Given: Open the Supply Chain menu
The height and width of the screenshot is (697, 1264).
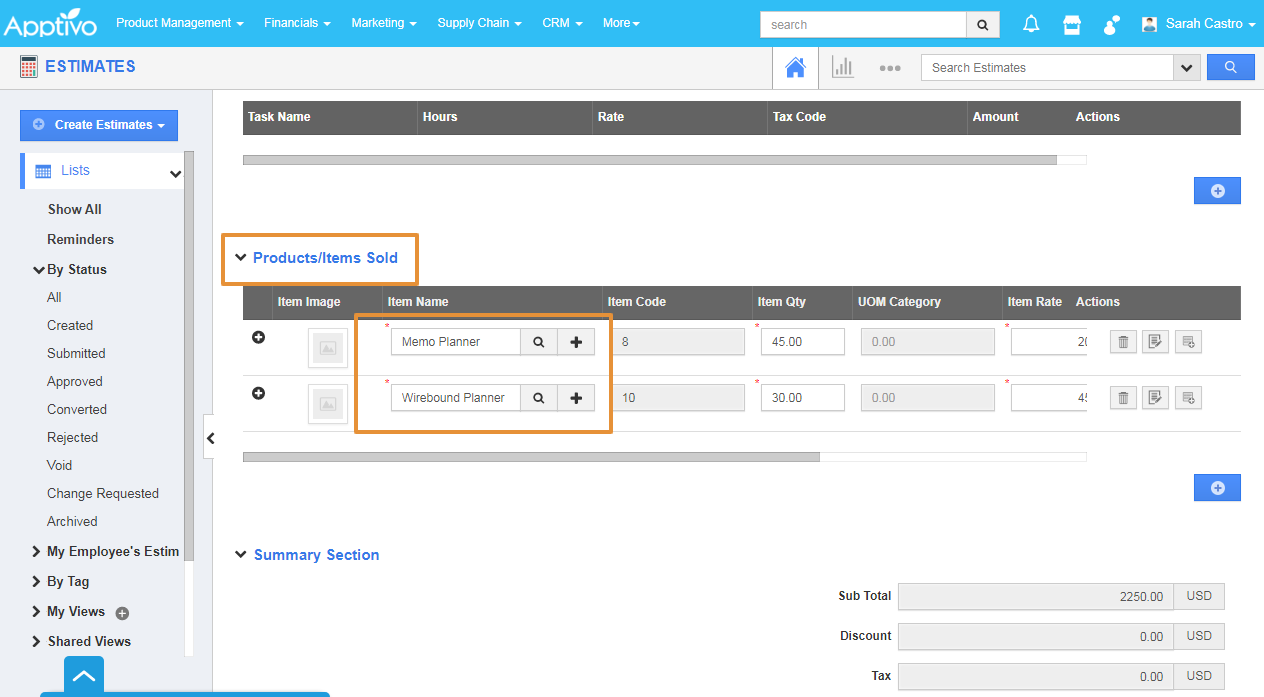Looking at the screenshot, I should point(479,23).
